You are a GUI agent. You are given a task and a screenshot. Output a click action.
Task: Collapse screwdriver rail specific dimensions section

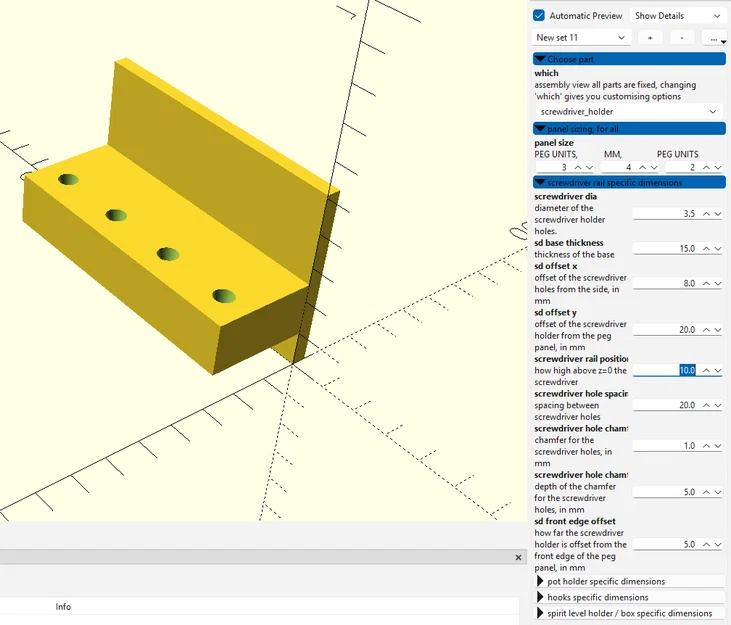point(629,182)
